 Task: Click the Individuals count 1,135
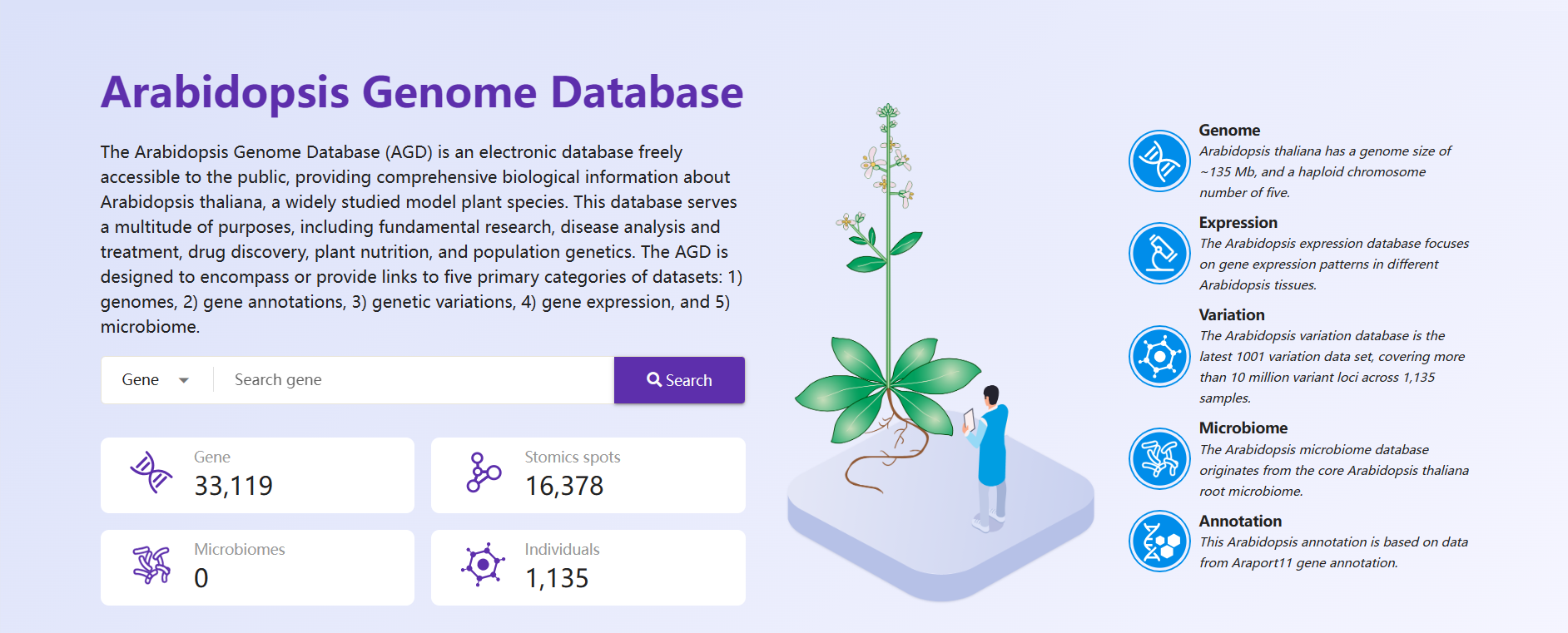click(x=557, y=578)
